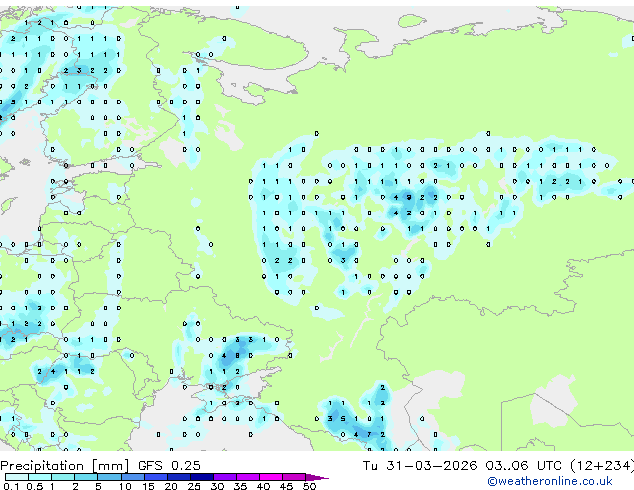
Task: Click the '15' legend scale label
Action: 148,486
